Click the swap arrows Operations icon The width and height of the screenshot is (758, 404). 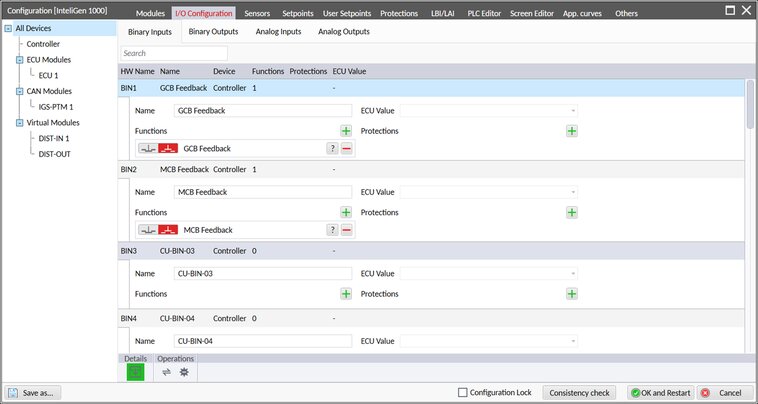(167, 372)
